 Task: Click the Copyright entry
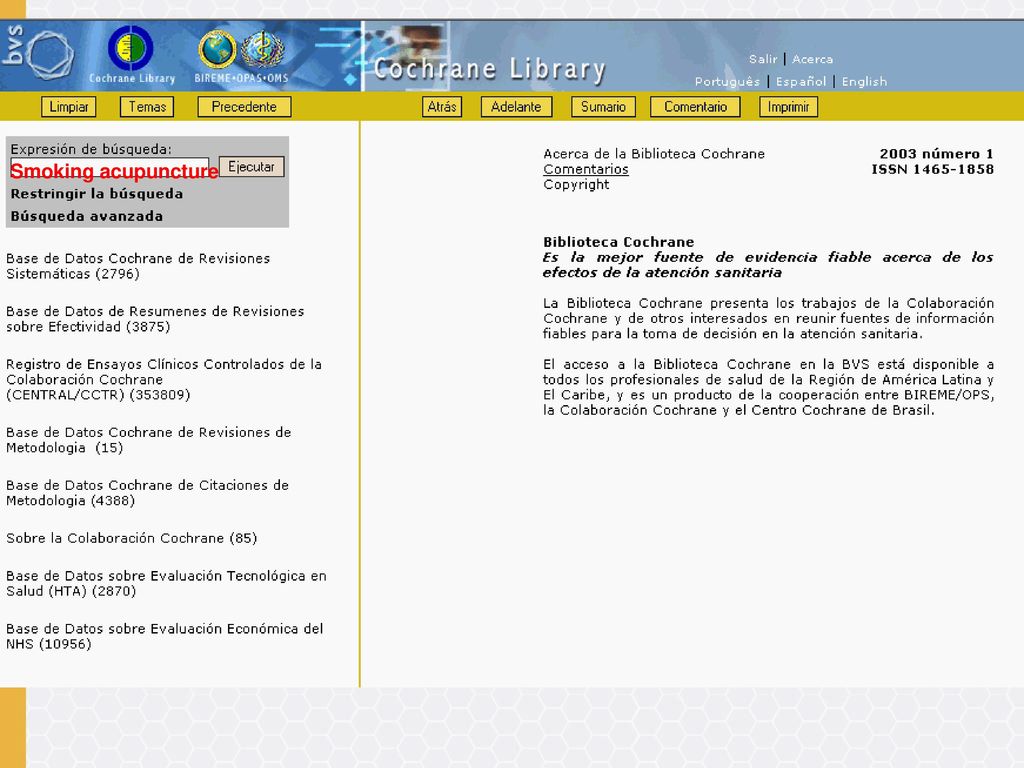tap(576, 185)
